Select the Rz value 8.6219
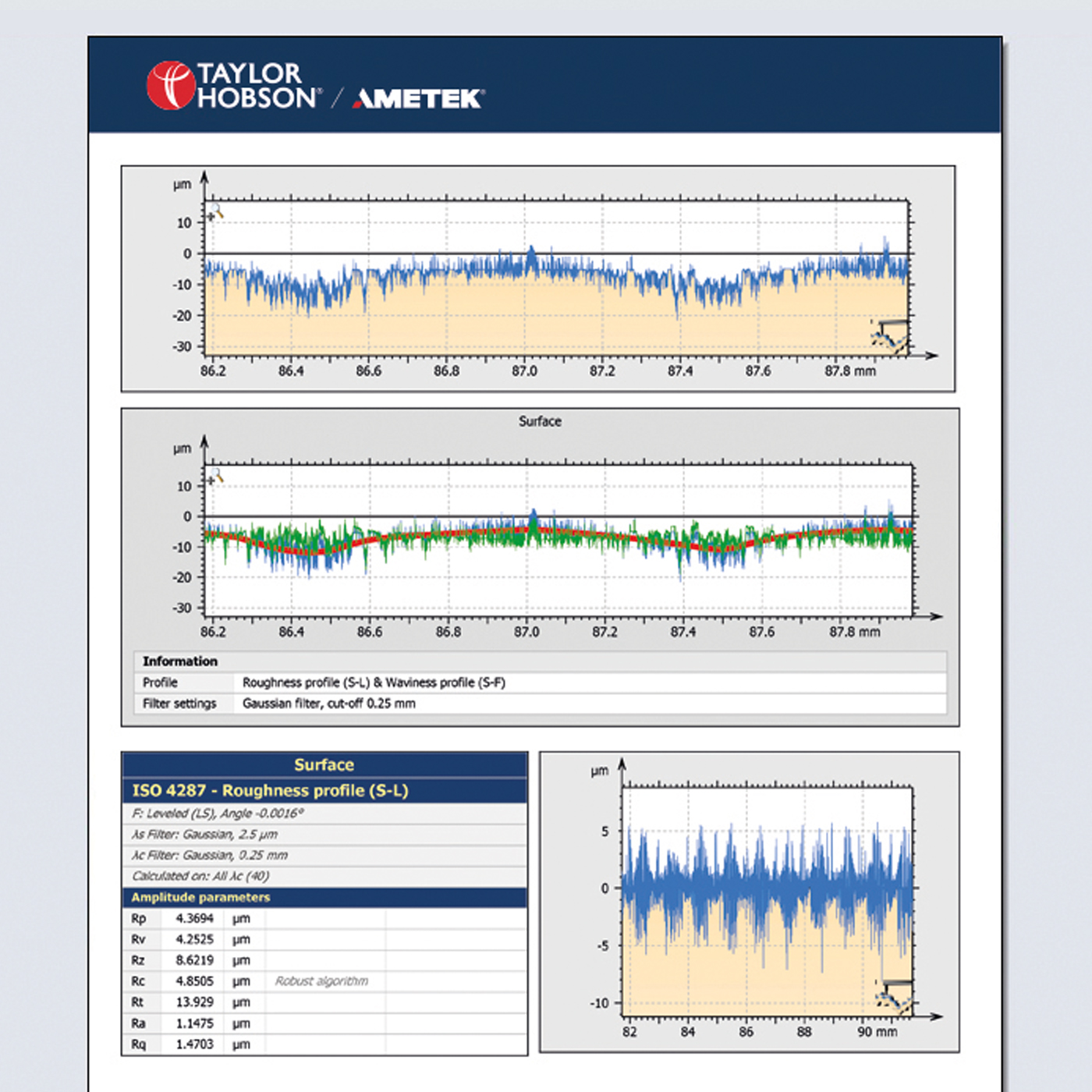Screen dimensions: 1092x1092 tap(194, 960)
